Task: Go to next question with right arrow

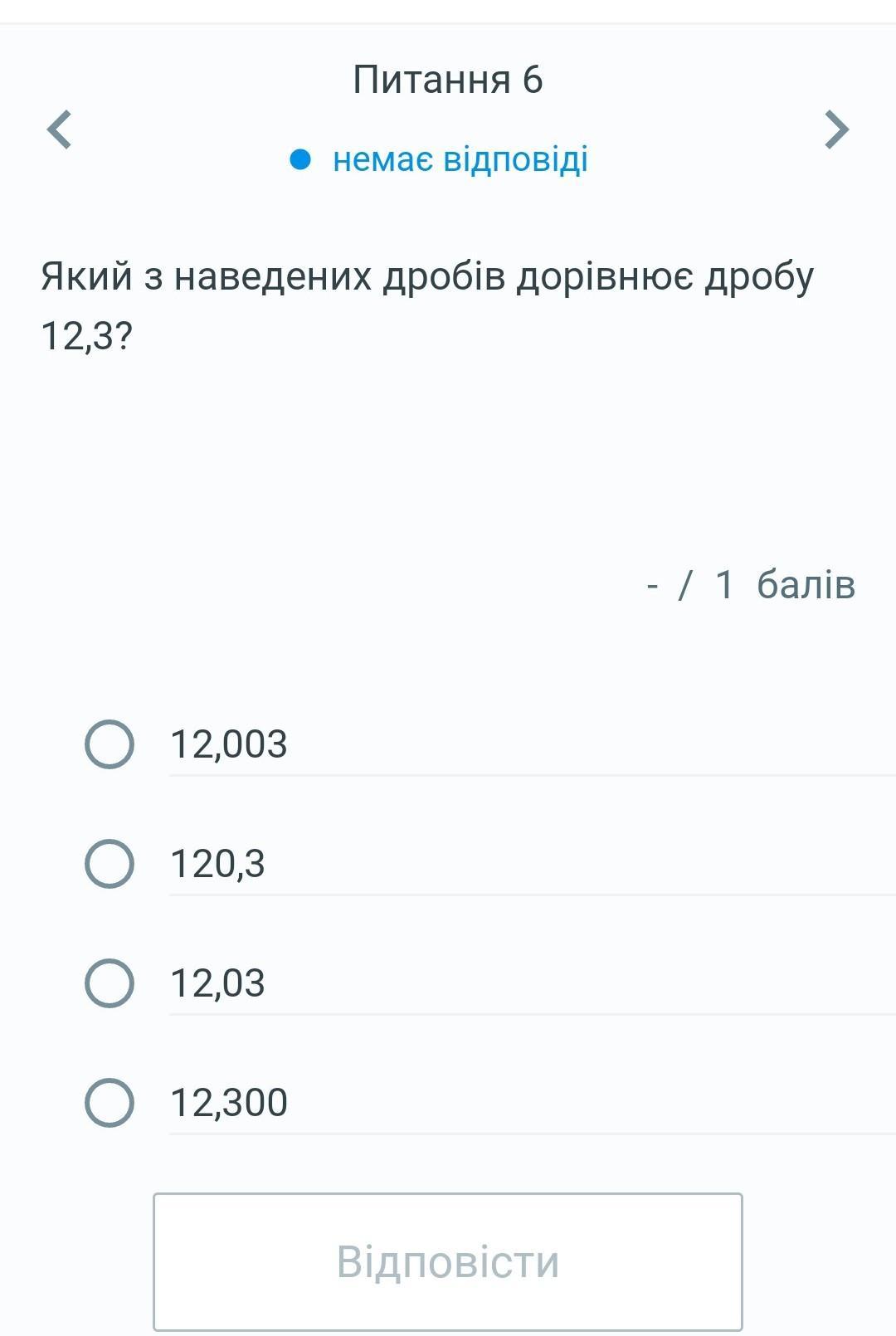Action: 836,129
